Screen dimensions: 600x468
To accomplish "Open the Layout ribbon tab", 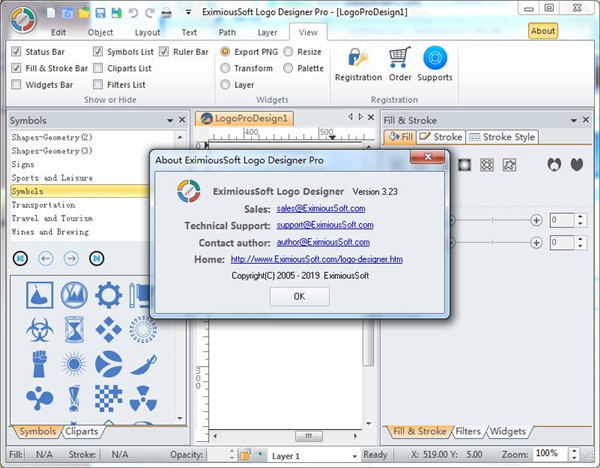I will point(147,33).
